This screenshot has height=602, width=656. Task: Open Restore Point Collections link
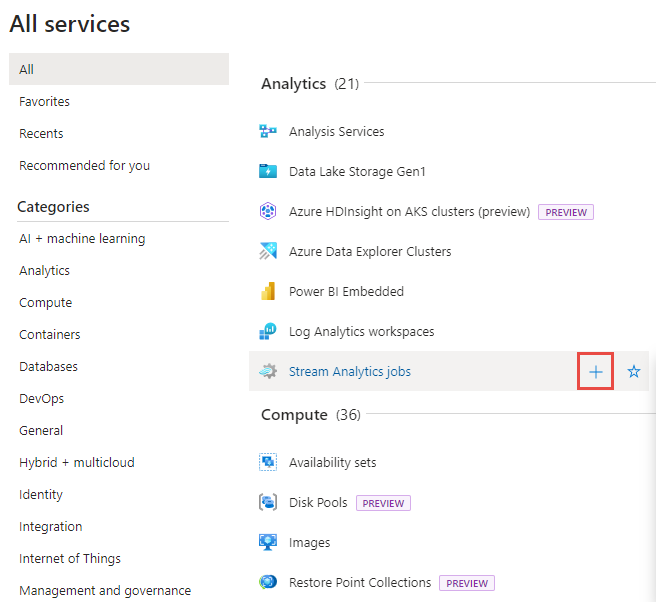pyautogui.click(x=360, y=583)
